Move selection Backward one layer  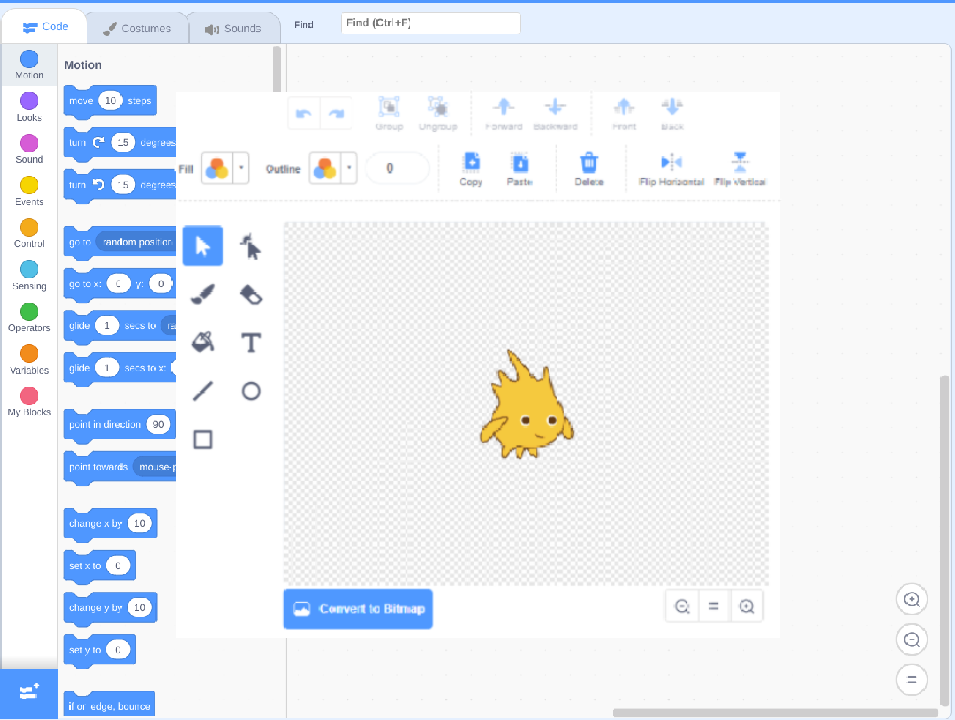coord(555,114)
